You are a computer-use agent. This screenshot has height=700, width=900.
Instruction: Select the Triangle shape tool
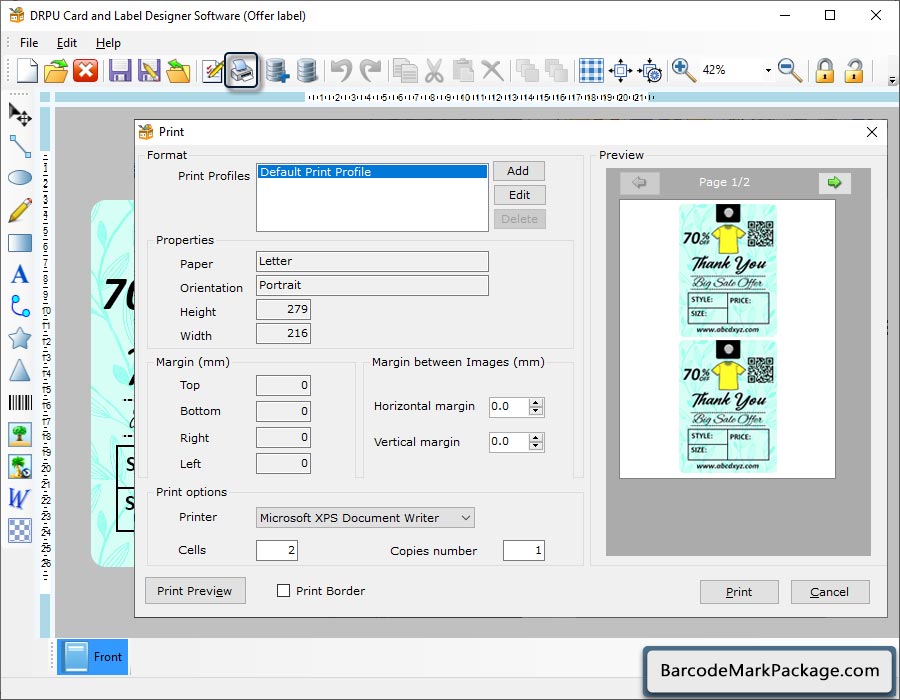[20, 370]
